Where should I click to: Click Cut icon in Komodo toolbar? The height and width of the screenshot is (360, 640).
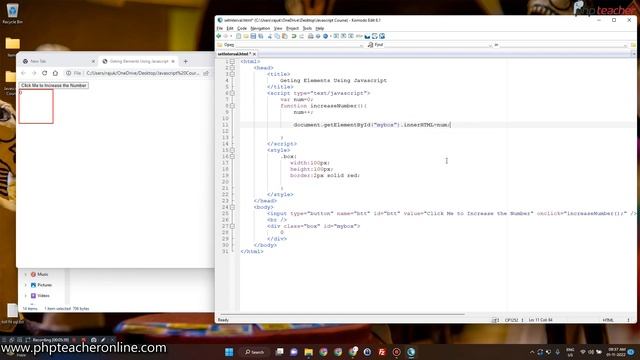coord(270,36)
